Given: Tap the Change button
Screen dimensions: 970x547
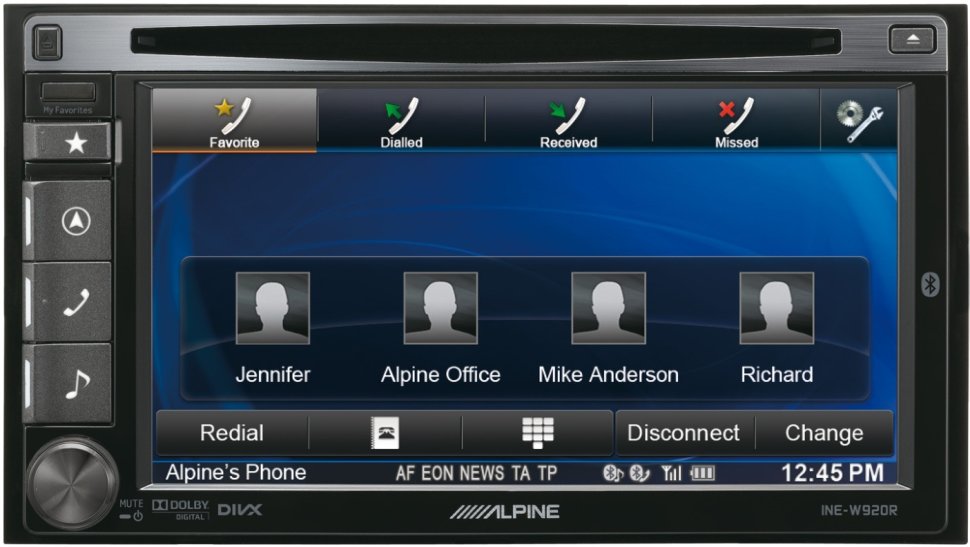Looking at the screenshot, I should [824, 433].
